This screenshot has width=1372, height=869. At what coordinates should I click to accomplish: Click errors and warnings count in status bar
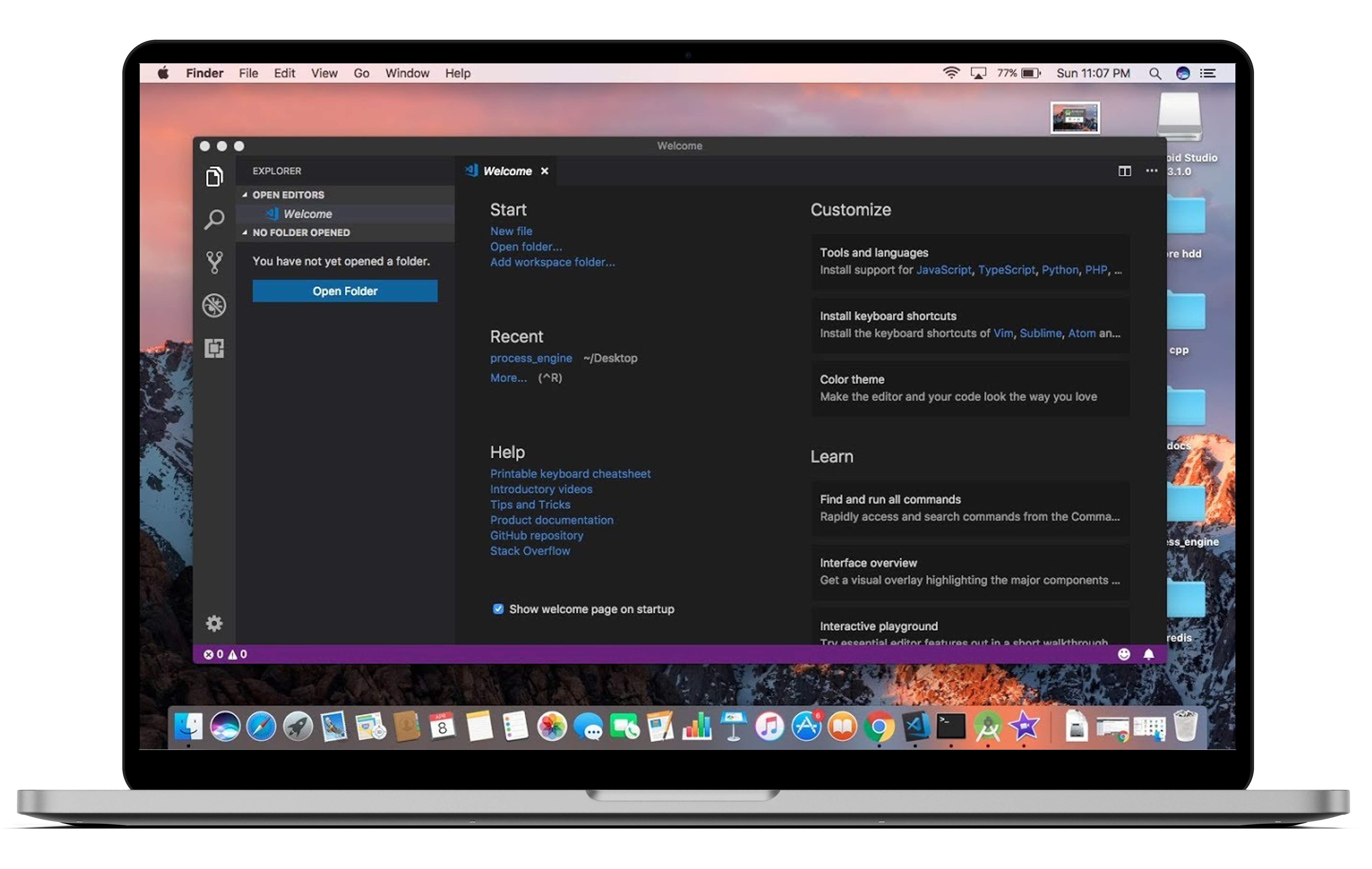click(x=226, y=654)
